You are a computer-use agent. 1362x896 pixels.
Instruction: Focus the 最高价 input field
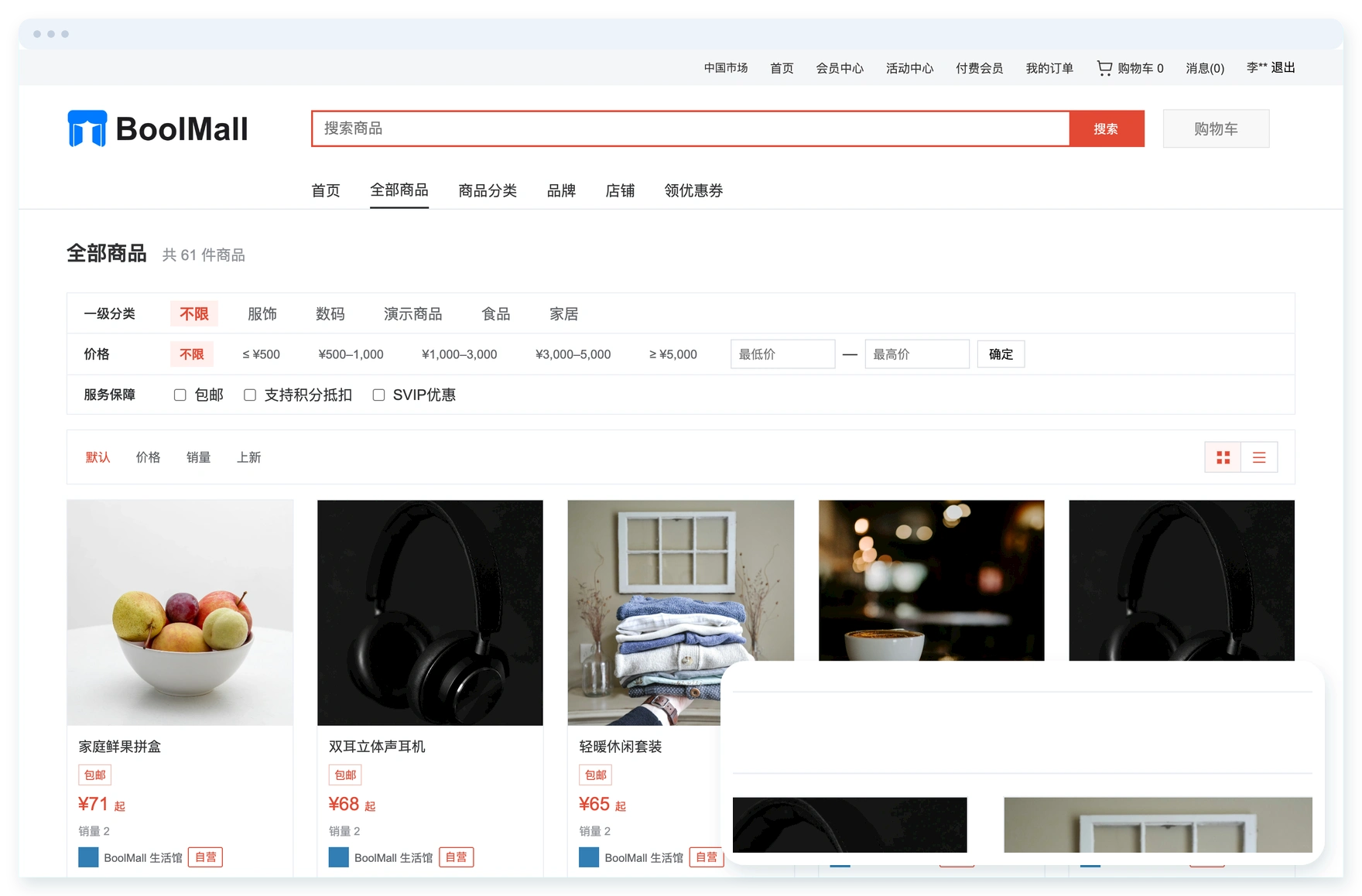917,354
